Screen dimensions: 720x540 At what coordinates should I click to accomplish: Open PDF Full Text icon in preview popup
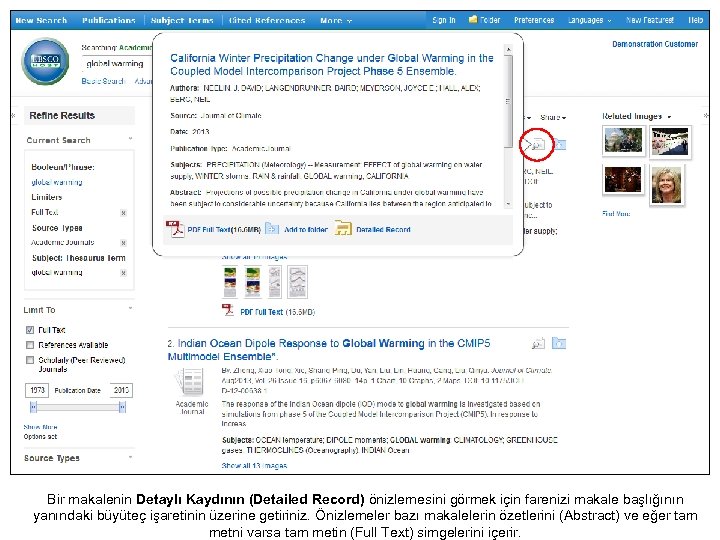(x=174, y=228)
